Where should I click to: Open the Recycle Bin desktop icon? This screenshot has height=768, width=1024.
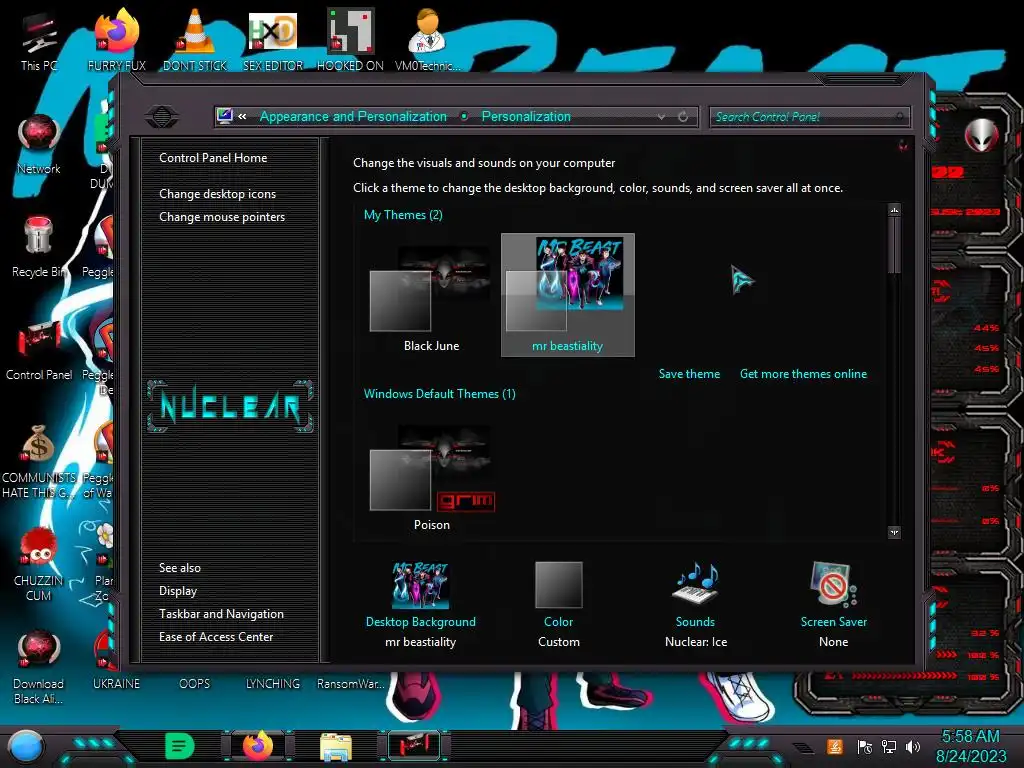(x=39, y=247)
